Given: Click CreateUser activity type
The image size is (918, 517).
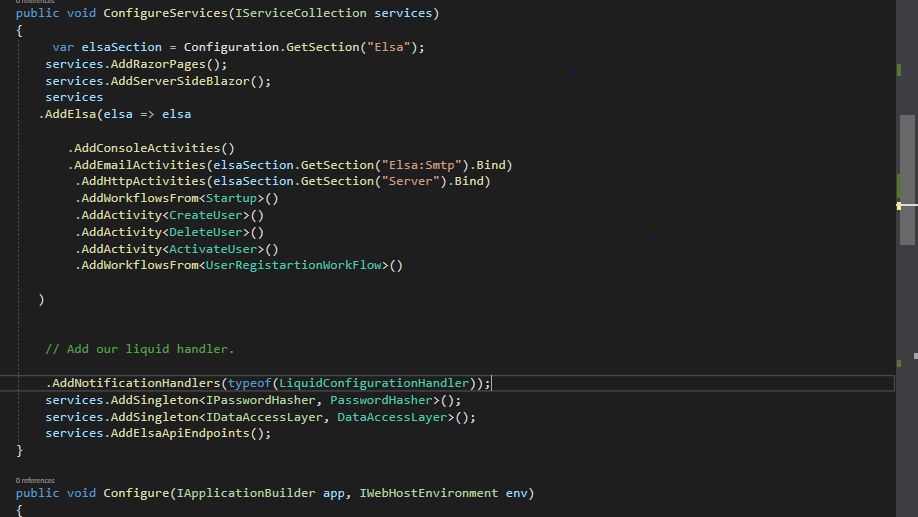Looking at the screenshot, I should [x=205, y=215].
